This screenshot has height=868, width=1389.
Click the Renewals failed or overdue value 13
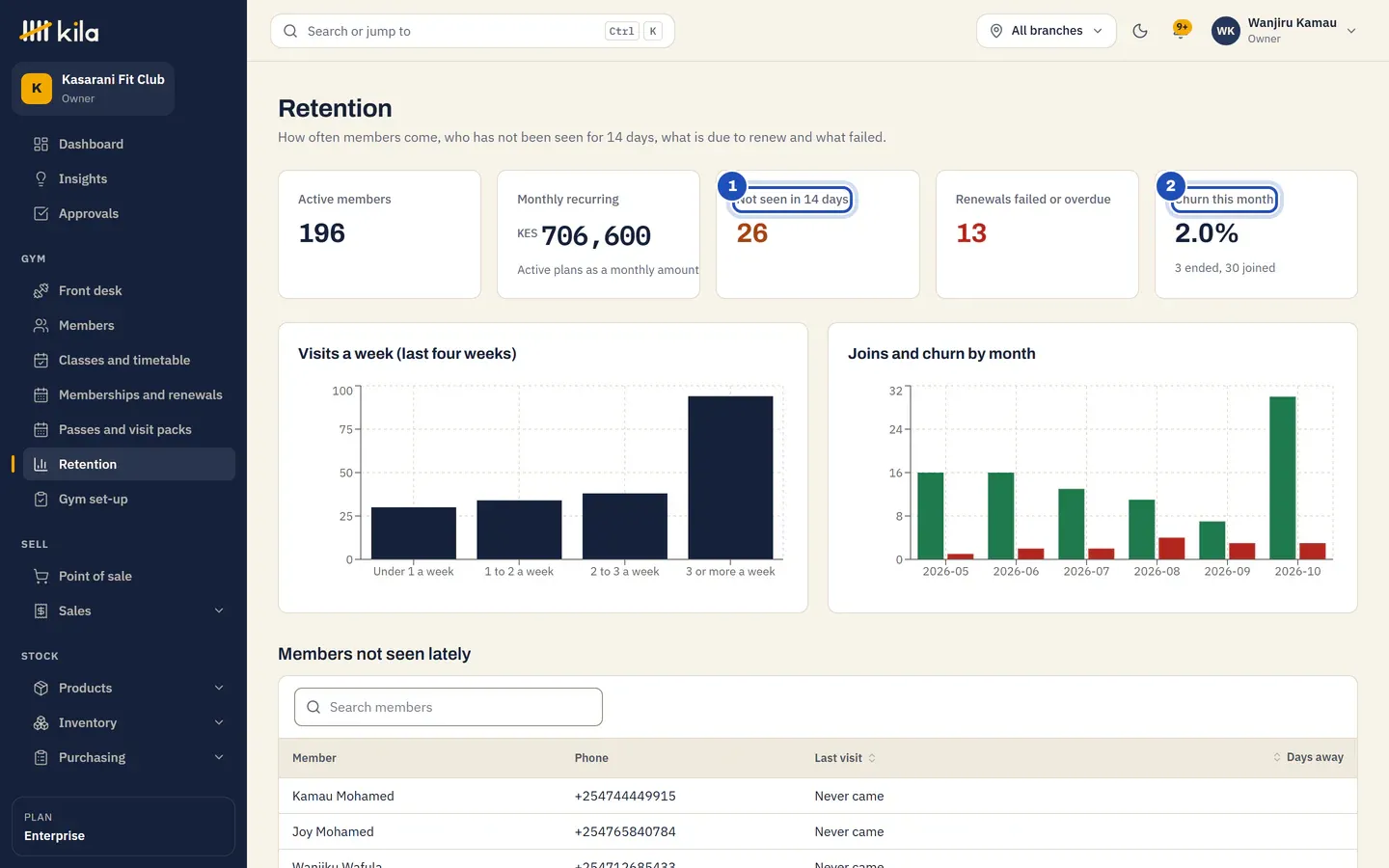(971, 233)
